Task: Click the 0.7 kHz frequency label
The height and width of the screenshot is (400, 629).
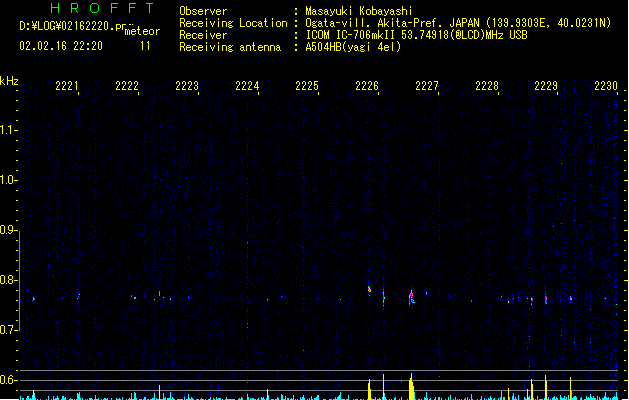Action: [x=8, y=330]
